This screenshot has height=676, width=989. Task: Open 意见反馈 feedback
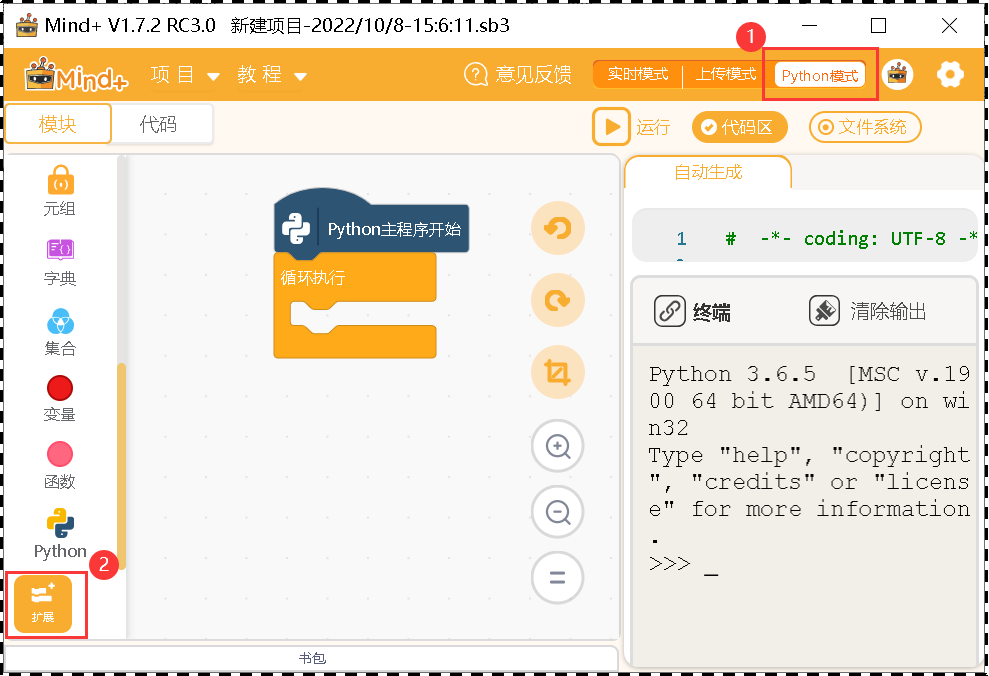click(518, 74)
